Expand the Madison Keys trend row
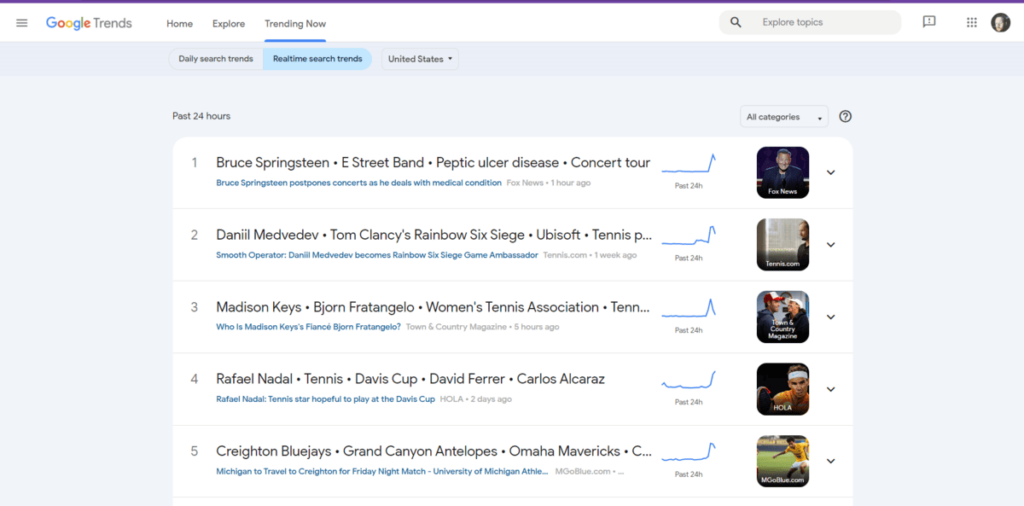The height and width of the screenshot is (506, 1024). (x=831, y=317)
